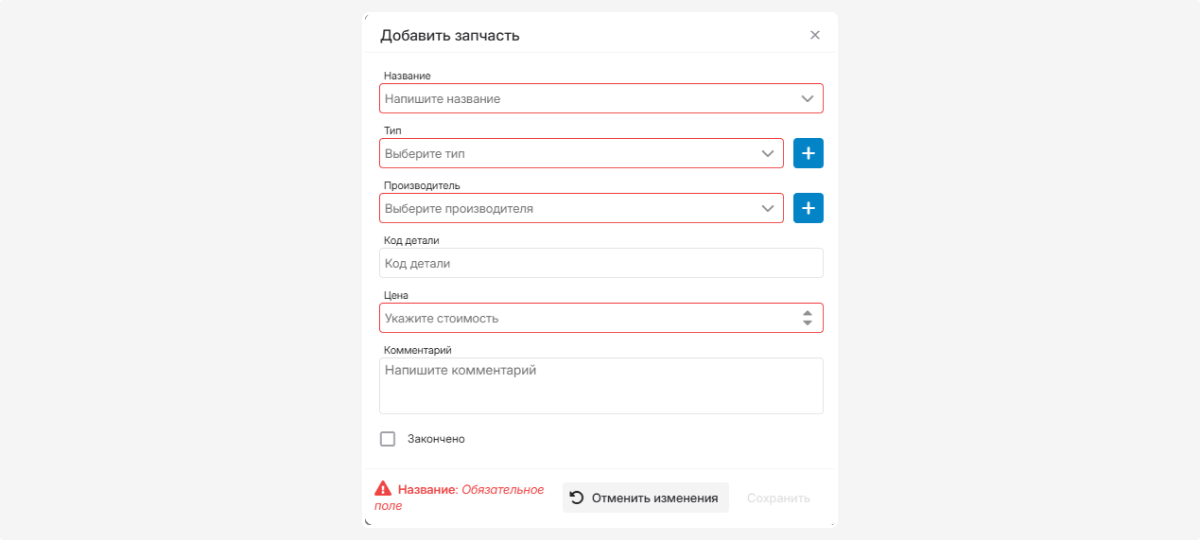
Task: Focus the Код детали input field
Action: pos(600,264)
